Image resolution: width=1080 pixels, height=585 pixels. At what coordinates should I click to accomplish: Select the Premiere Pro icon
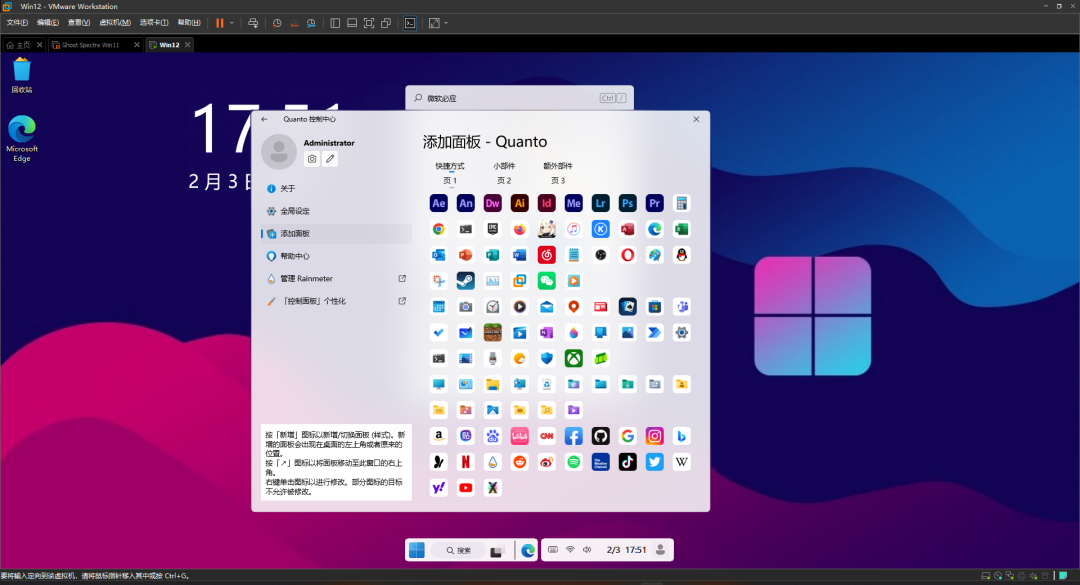pyautogui.click(x=655, y=203)
